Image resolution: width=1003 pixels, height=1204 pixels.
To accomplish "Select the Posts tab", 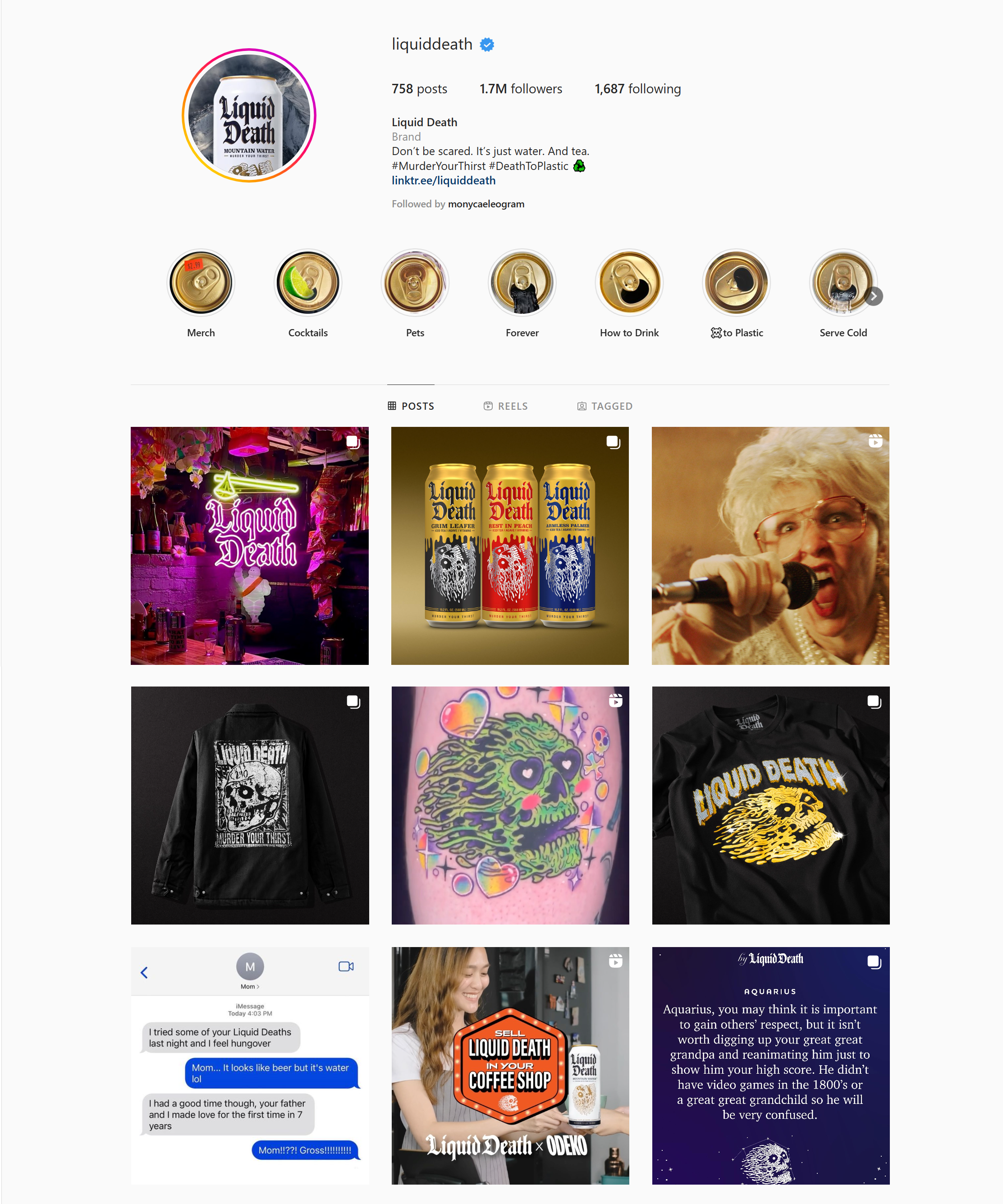I will 411,406.
